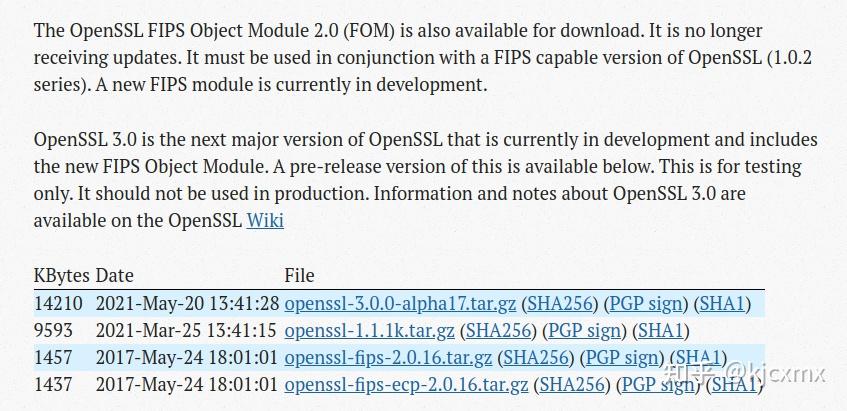Open SHA1 for openssl-3.0.0-alpha17
Screen dimensions: 847x411
coord(722,304)
